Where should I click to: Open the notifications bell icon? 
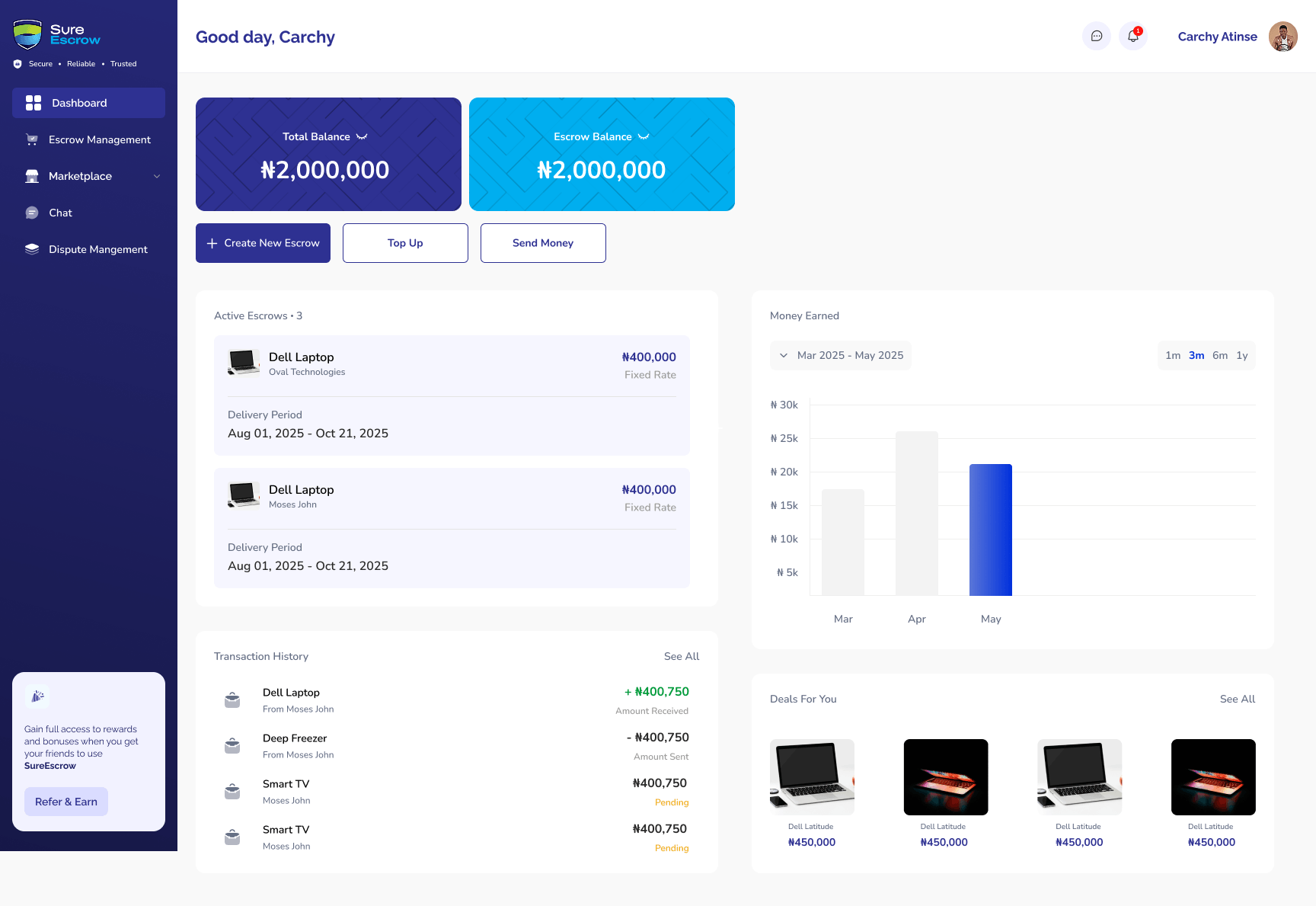(1133, 36)
